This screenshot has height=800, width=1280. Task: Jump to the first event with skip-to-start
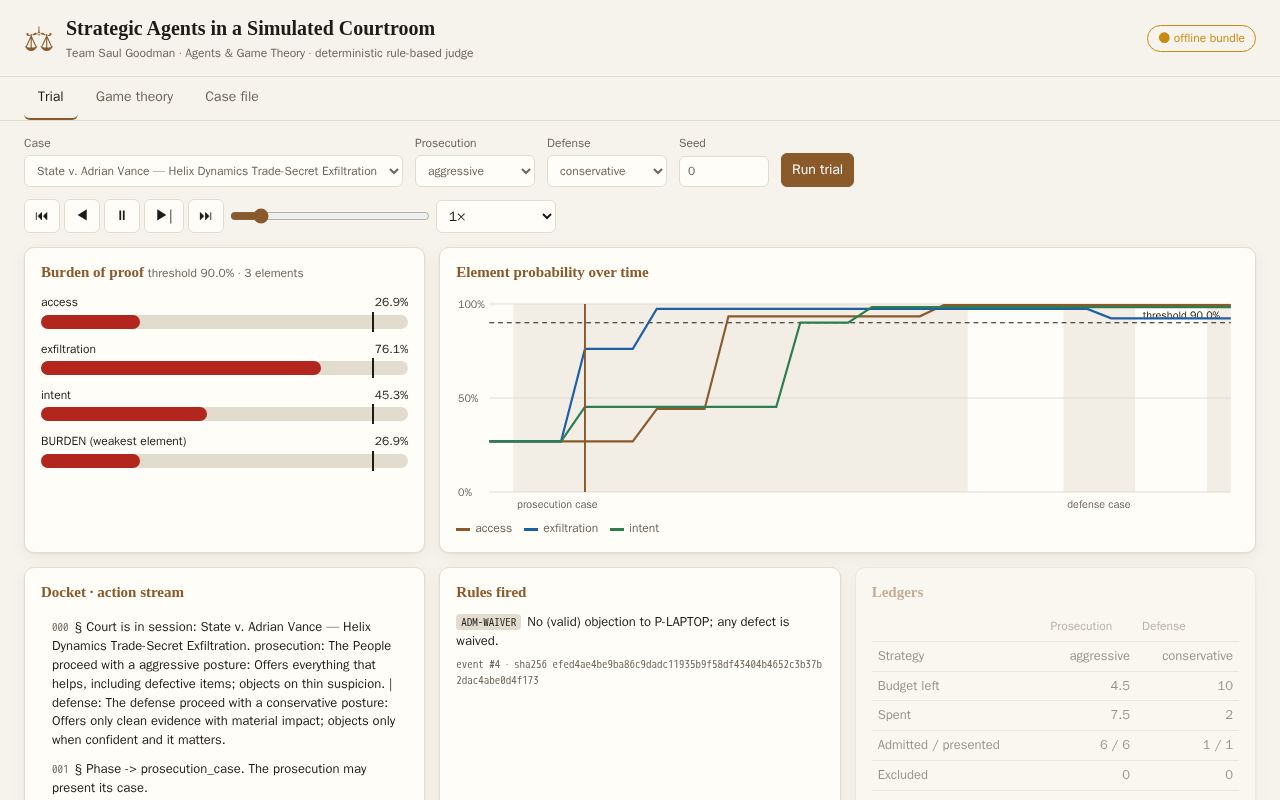42,216
